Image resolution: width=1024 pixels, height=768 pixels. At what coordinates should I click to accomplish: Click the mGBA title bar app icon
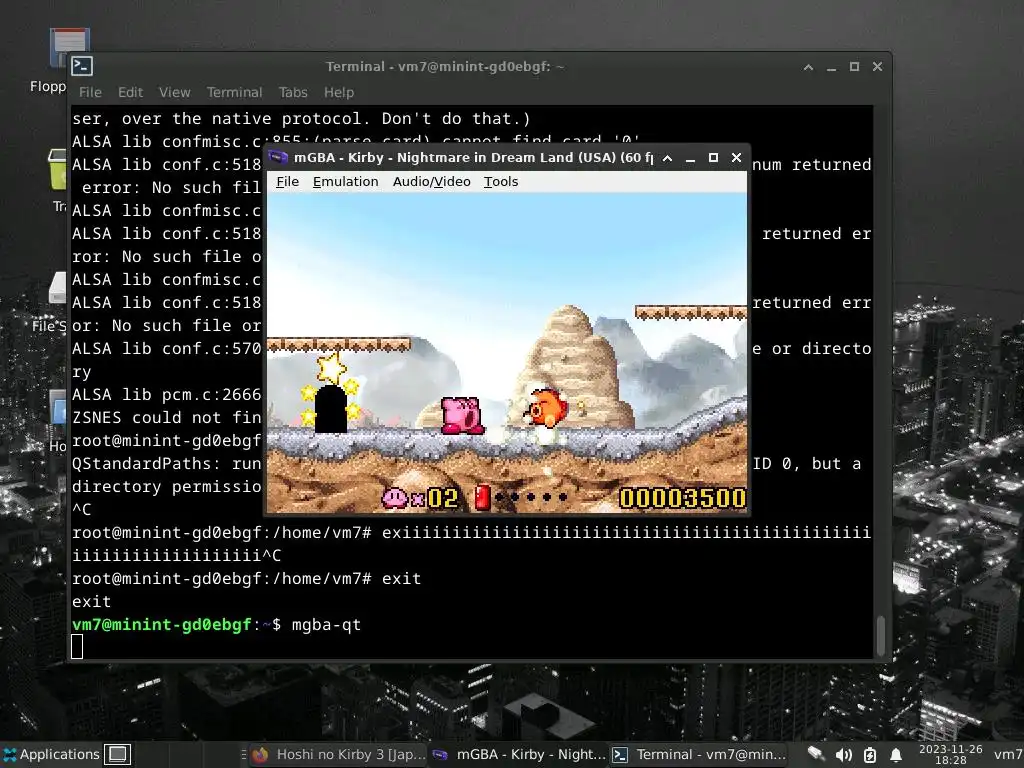[x=279, y=157]
